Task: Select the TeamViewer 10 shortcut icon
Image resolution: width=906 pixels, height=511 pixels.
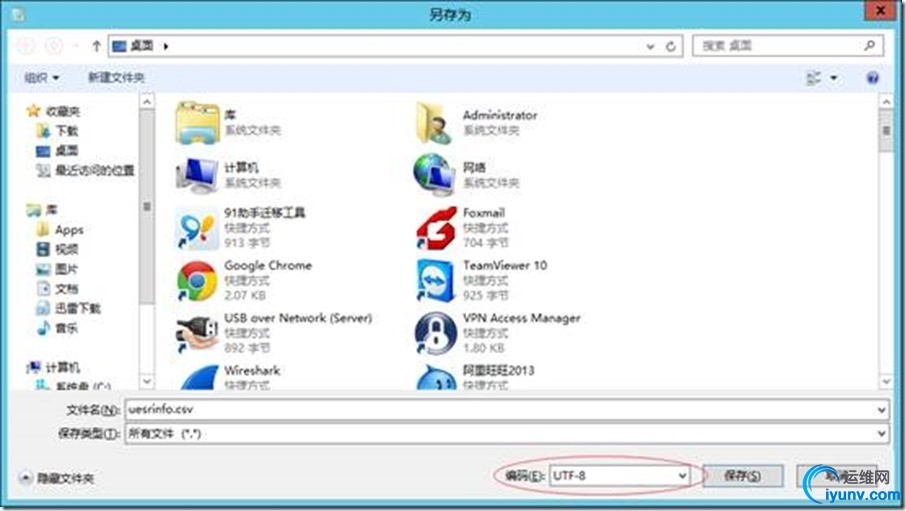Action: tap(435, 281)
